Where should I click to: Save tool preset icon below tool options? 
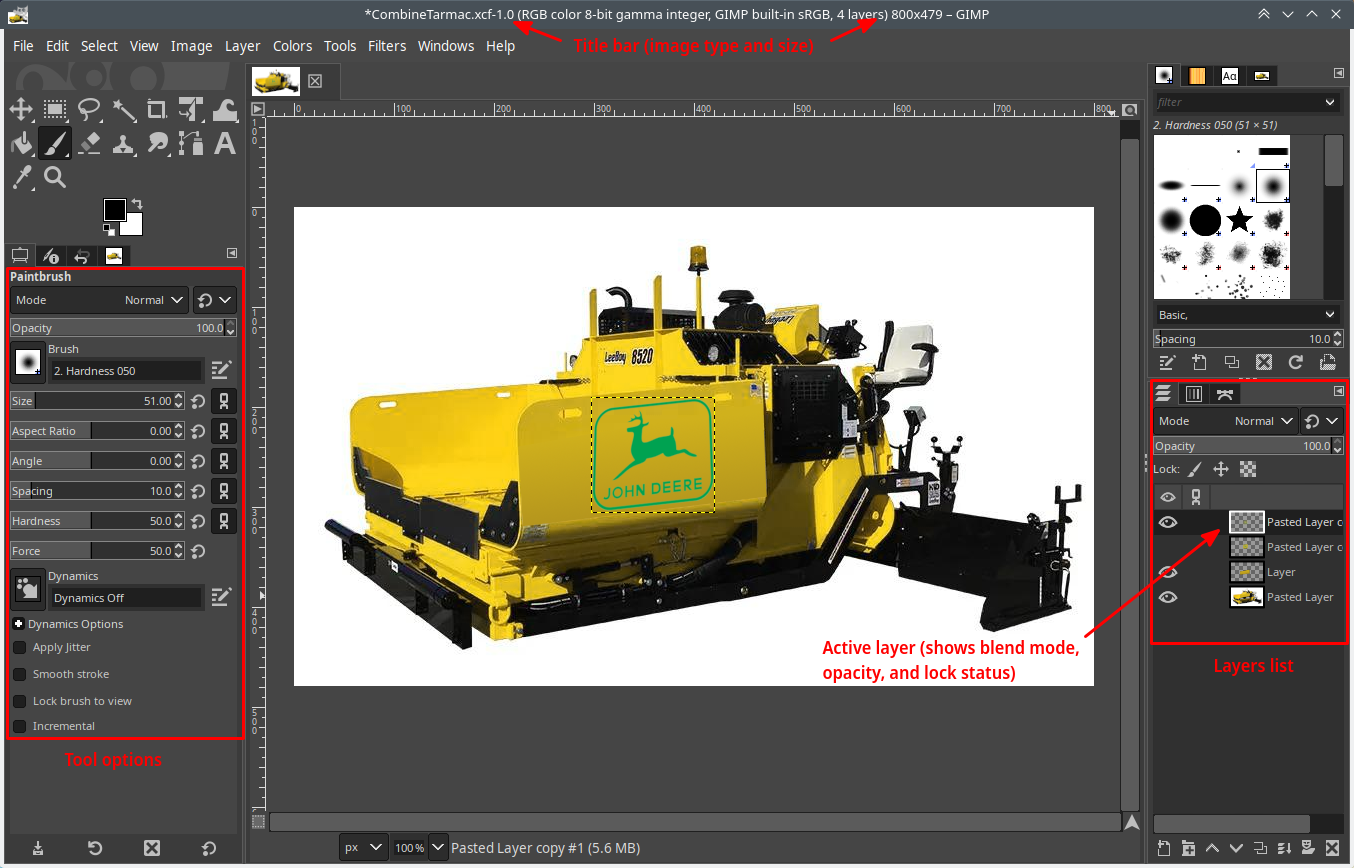point(38,848)
